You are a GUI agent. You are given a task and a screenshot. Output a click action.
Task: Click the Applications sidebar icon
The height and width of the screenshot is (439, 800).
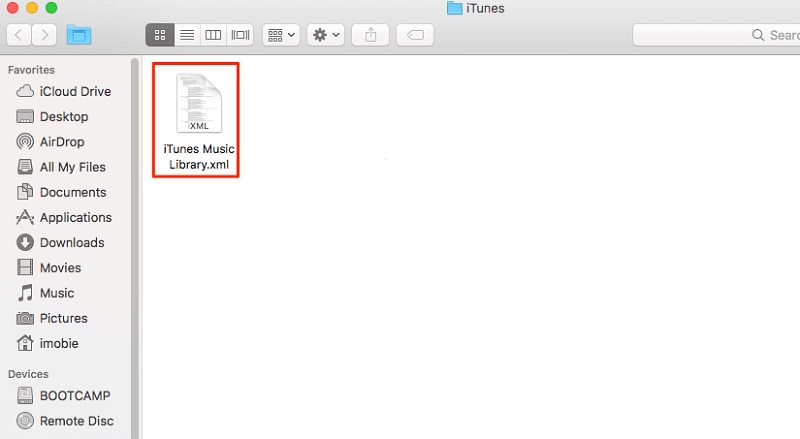coord(25,217)
